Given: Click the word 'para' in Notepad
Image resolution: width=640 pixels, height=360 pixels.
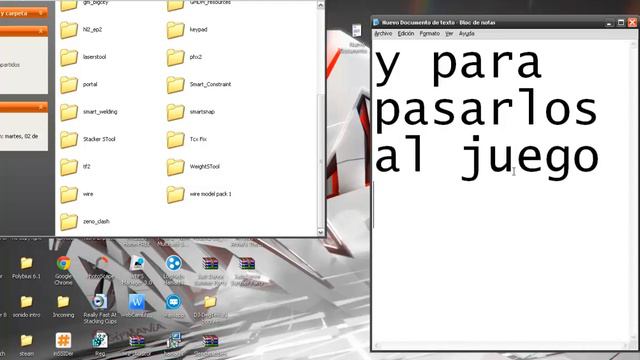Looking at the screenshot, I should (487, 65).
